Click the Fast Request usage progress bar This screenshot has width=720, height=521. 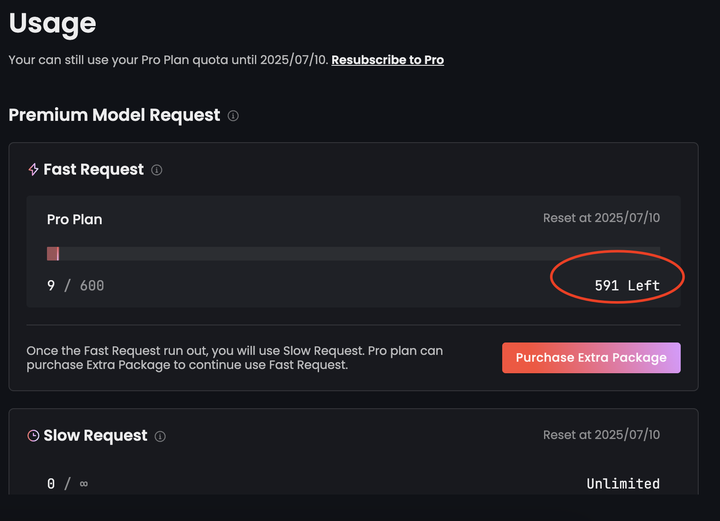[353, 254]
